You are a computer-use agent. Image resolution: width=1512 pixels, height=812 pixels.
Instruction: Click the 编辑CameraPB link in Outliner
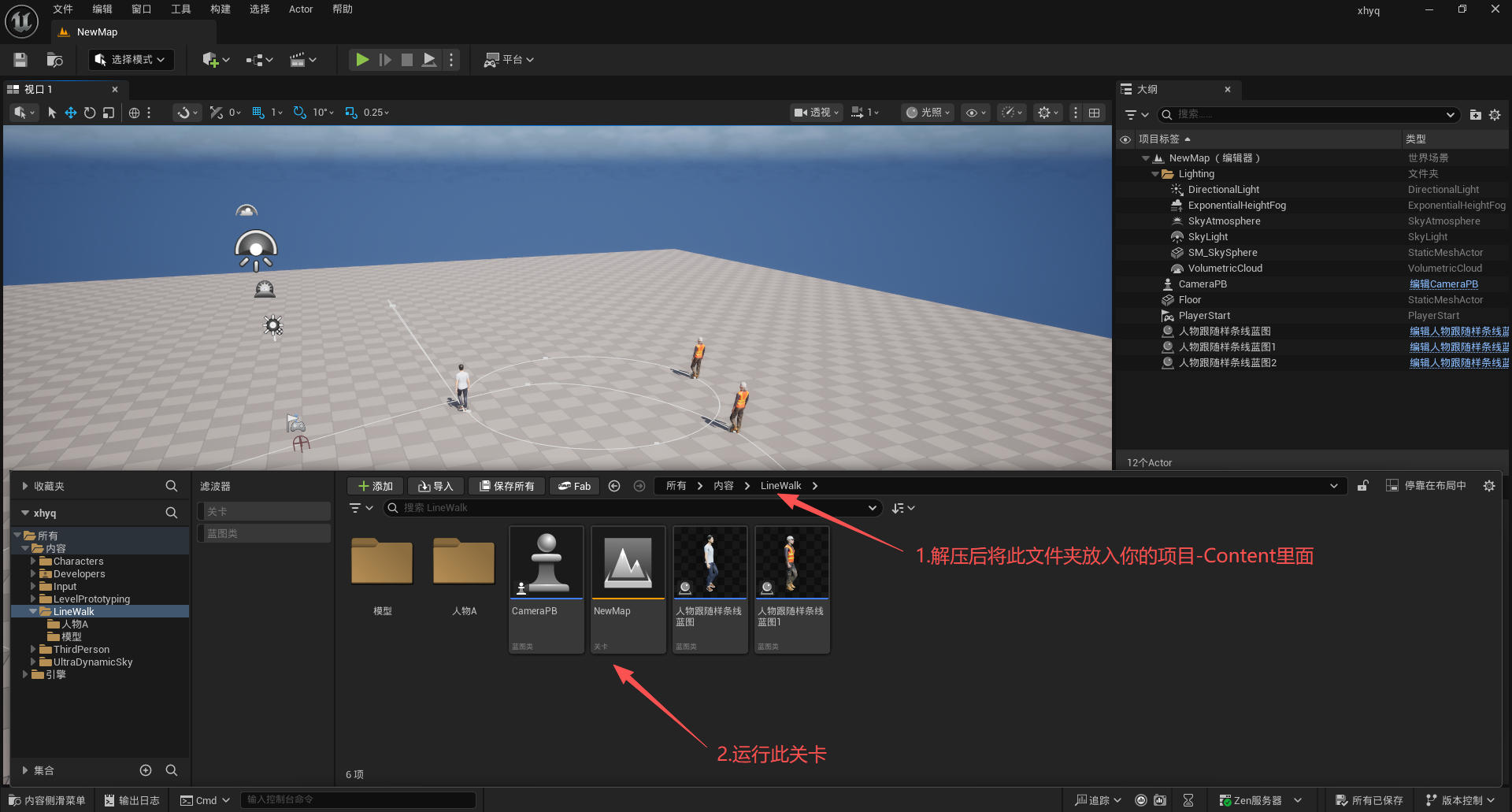click(1443, 284)
